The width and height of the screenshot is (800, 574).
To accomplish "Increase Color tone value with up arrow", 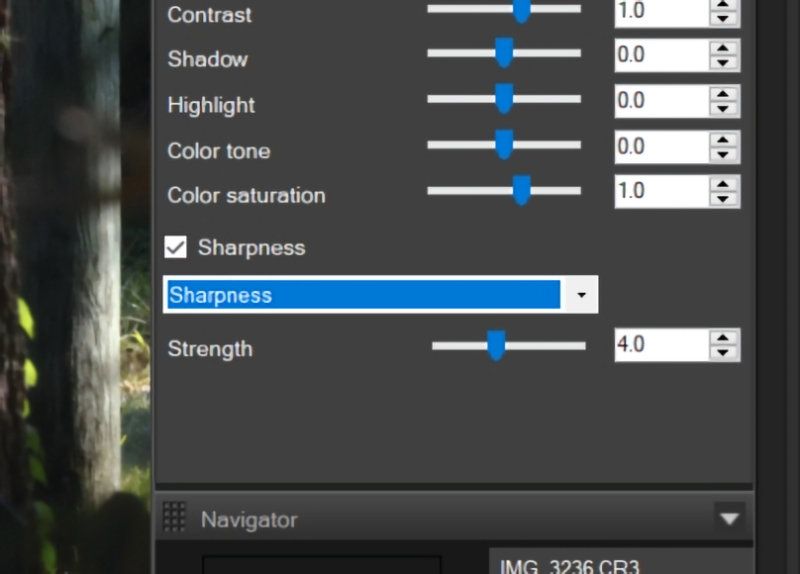I will pyautogui.click(x=722, y=138).
